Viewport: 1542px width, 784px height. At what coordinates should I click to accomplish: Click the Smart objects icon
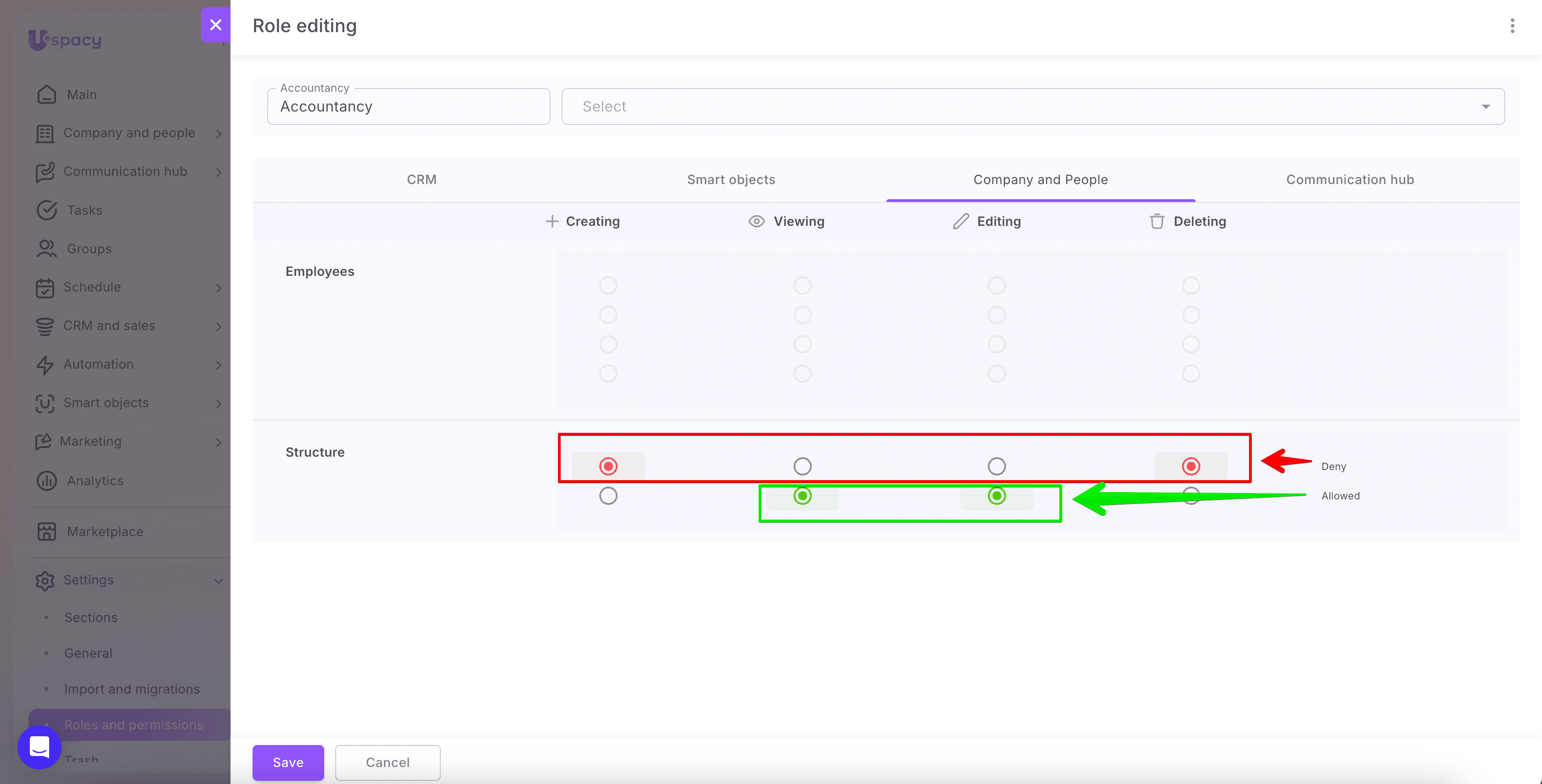coord(45,403)
